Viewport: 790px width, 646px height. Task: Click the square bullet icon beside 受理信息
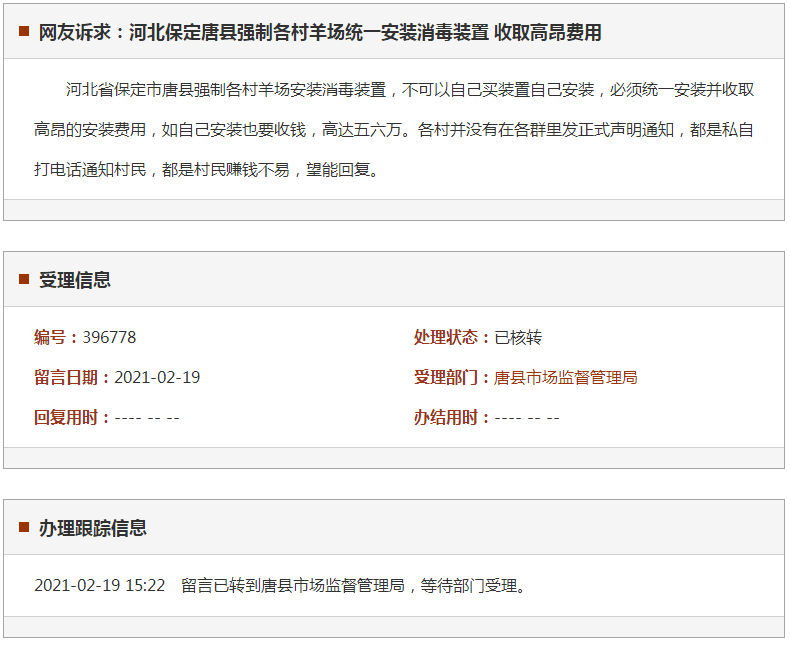(x=24, y=279)
